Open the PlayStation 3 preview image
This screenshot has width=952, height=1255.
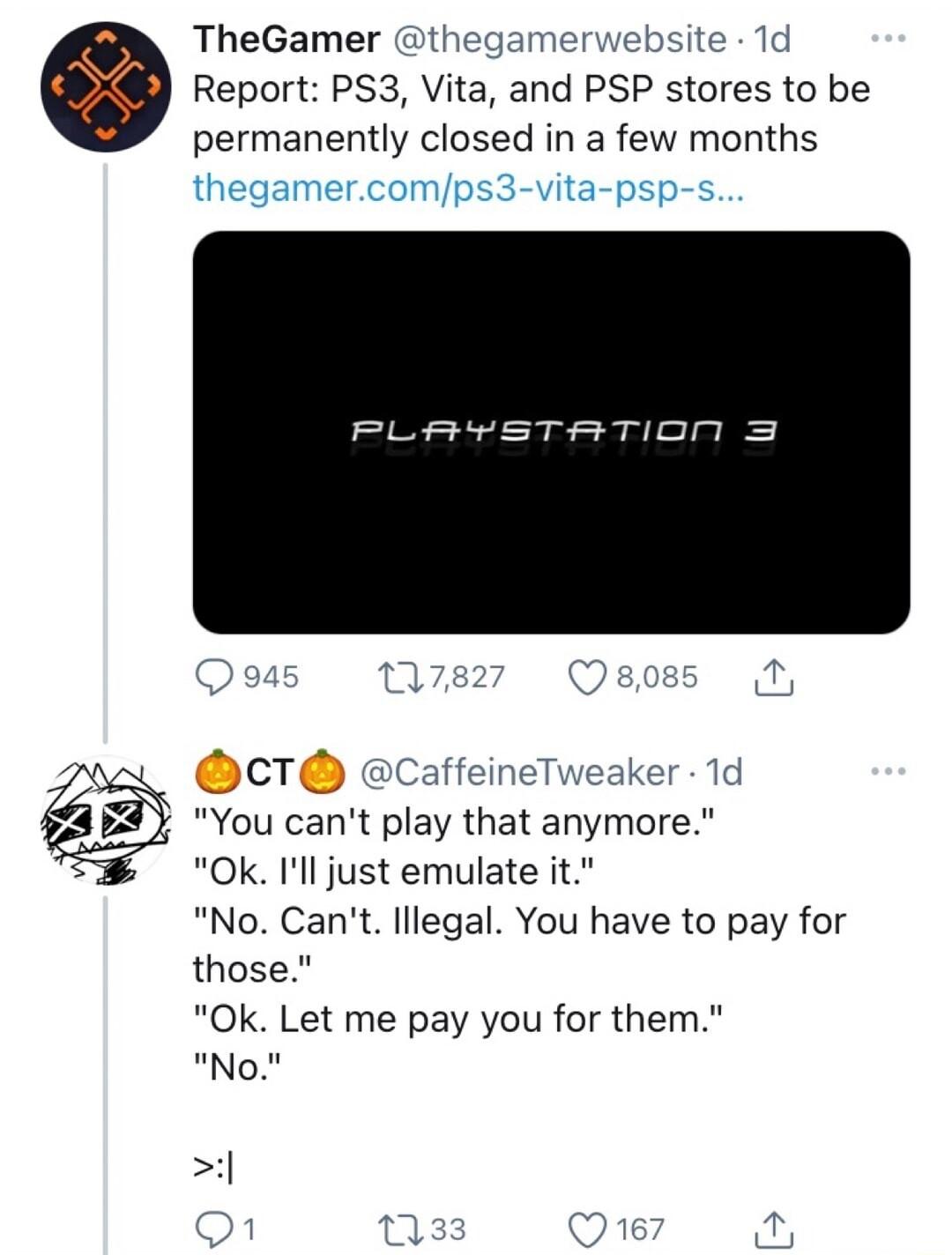coord(551,432)
